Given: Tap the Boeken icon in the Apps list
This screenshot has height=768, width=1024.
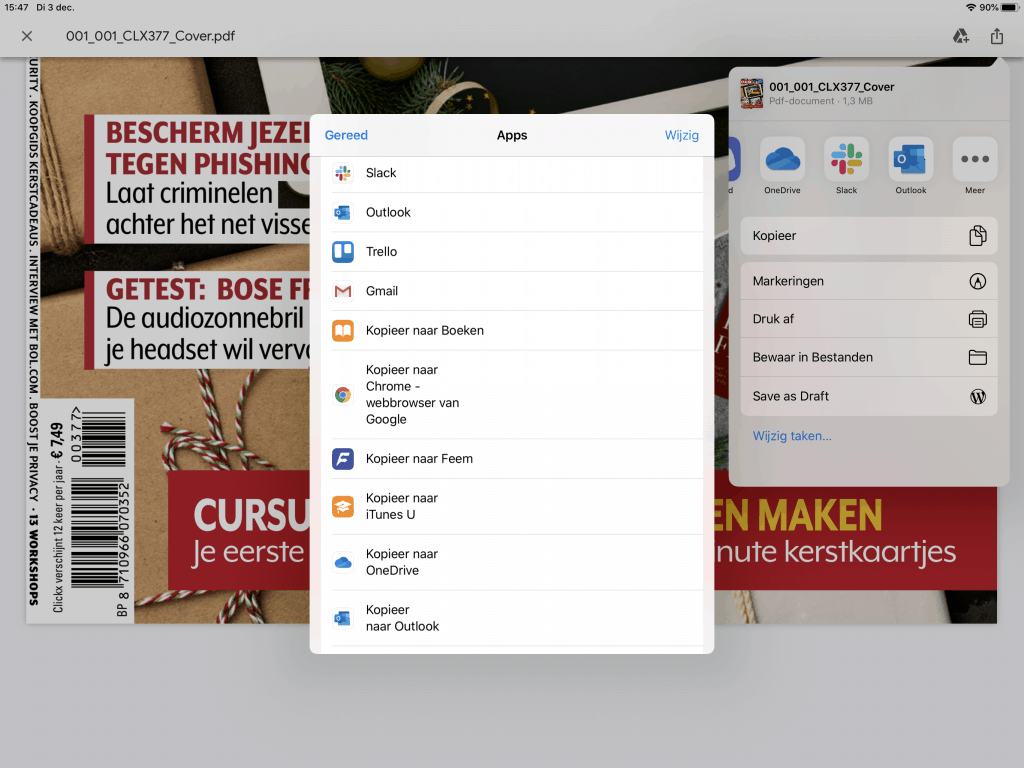Looking at the screenshot, I should tap(343, 330).
